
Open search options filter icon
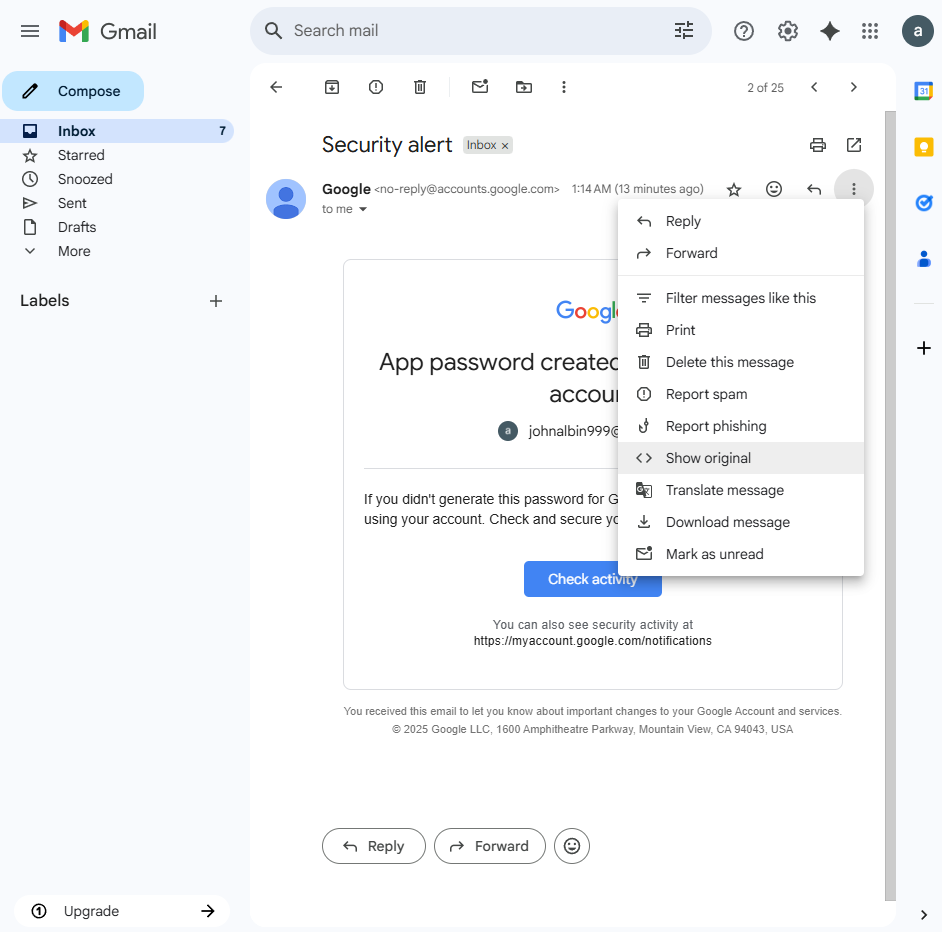(x=684, y=31)
